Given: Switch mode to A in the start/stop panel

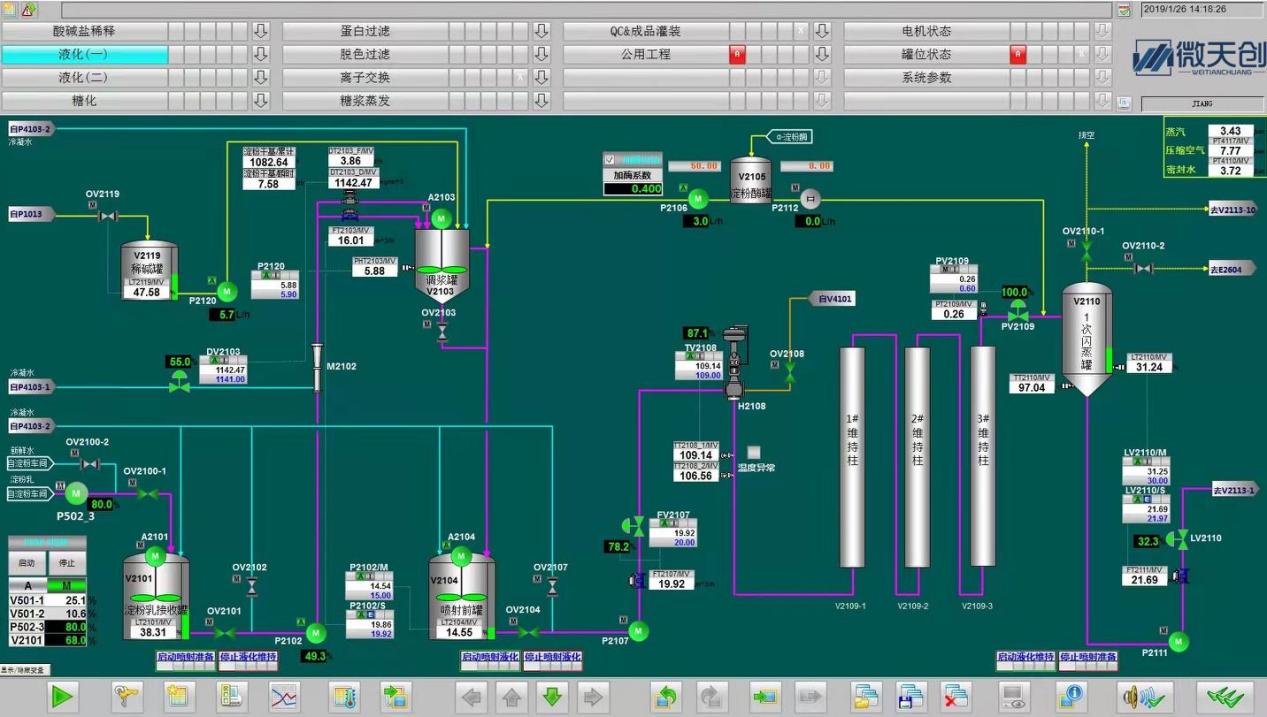Looking at the screenshot, I should pos(28,585).
